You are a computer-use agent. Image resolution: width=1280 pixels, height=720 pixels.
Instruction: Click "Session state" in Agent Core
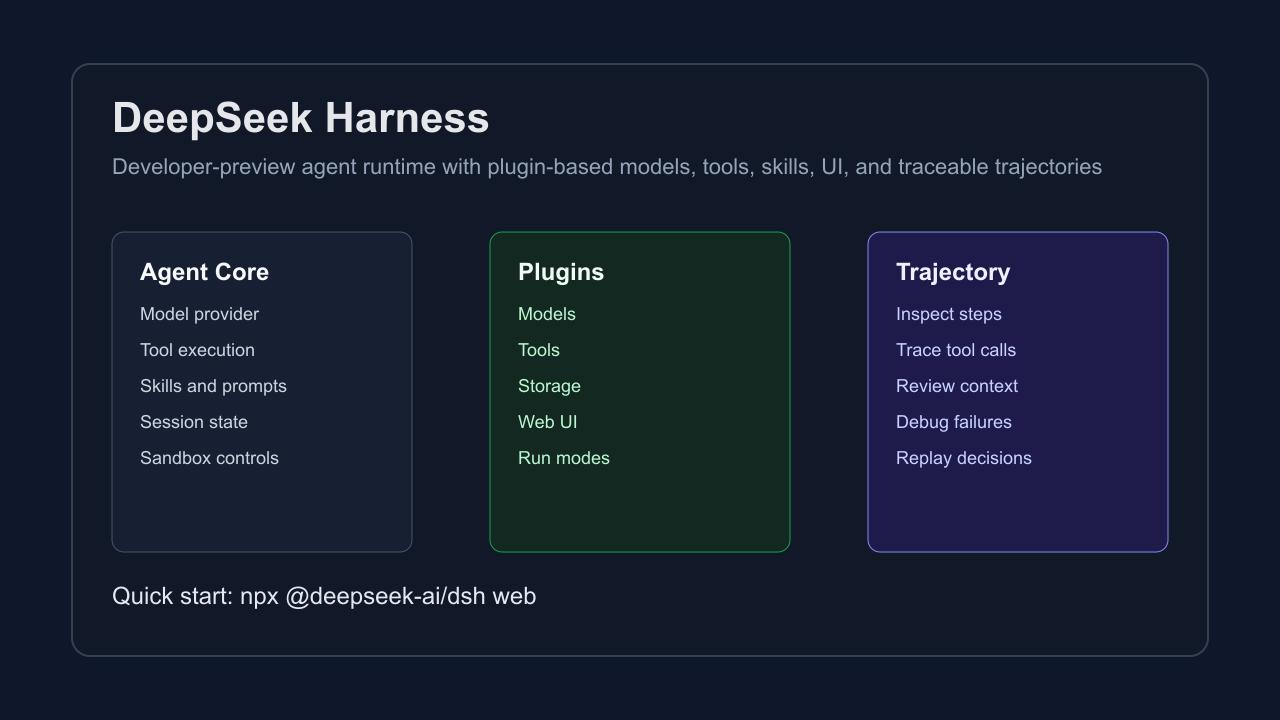pyautogui.click(x=194, y=422)
